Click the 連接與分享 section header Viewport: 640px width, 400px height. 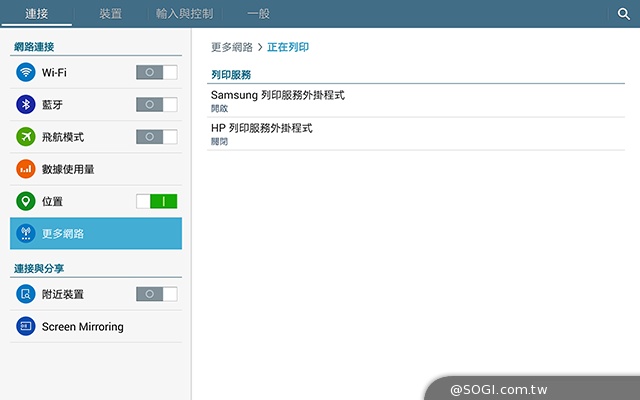click(39, 269)
